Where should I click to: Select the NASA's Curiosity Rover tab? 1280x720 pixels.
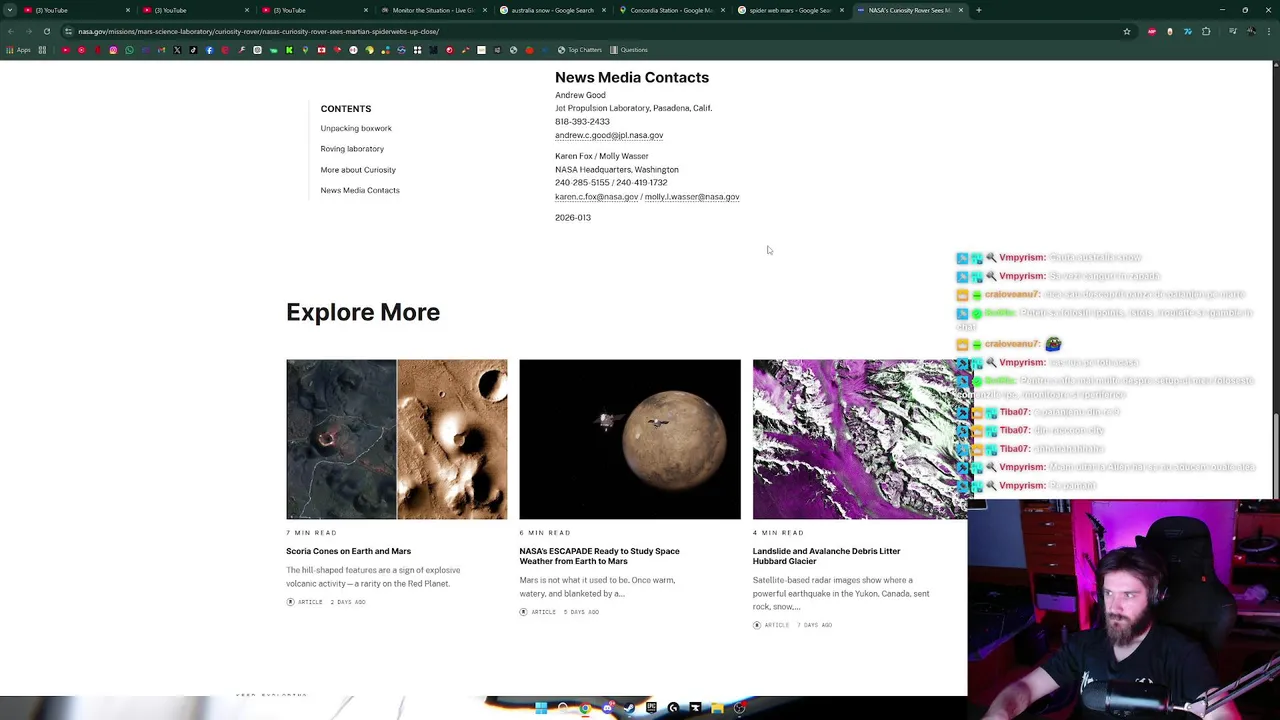click(x=908, y=10)
